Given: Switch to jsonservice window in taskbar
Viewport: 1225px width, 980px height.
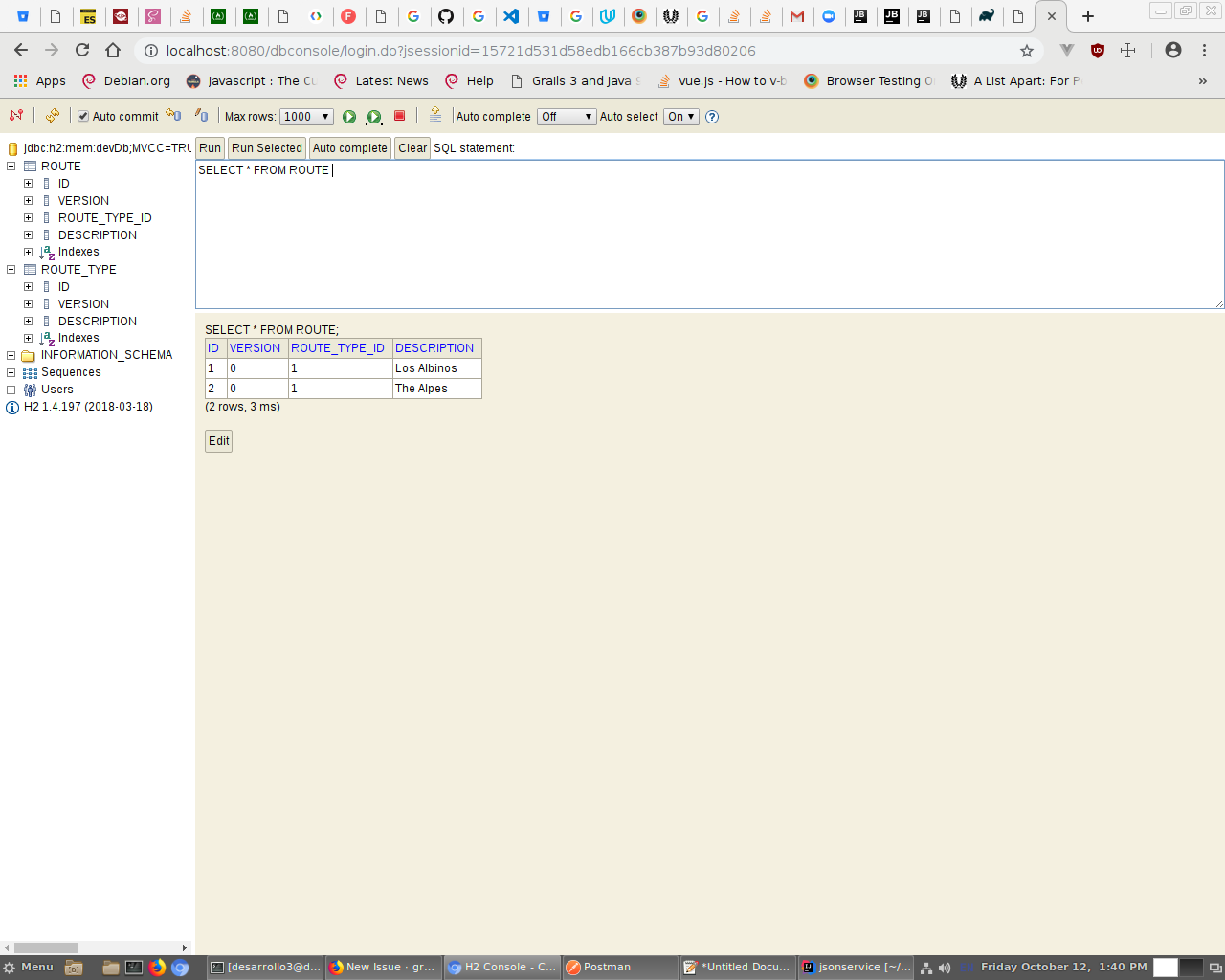Looking at the screenshot, I should [856, 968].
